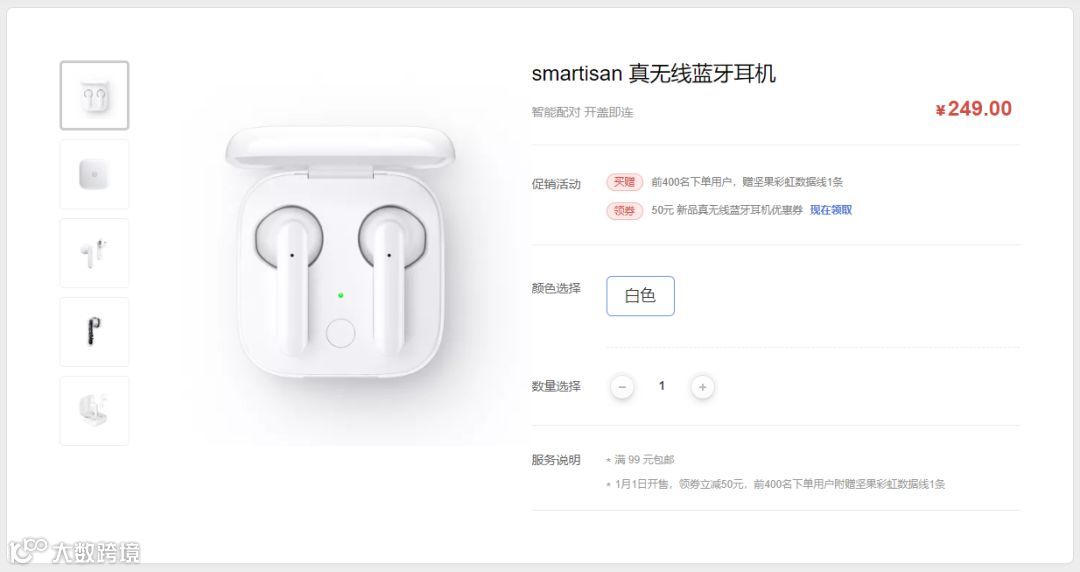Click the 前400名下单用户 gift promotion text

[747, 182]
